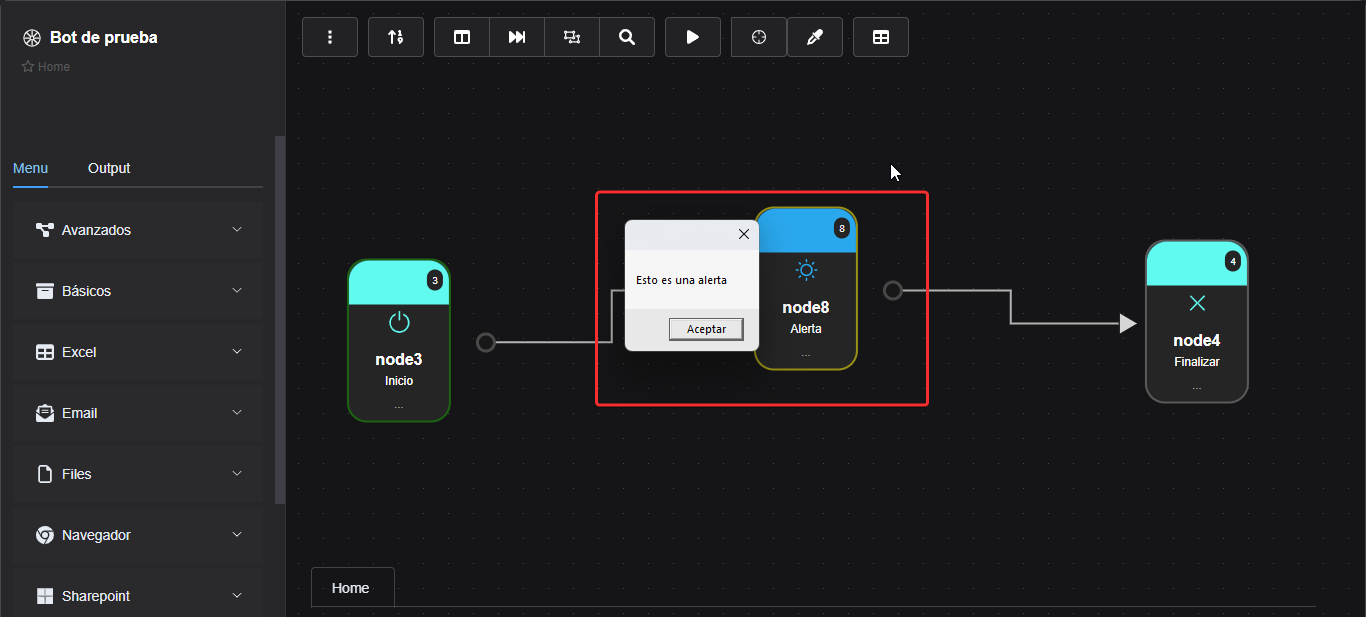Expand the Avanzados section chevron
The image size is (1366, 617).
(x=237, y=229)
